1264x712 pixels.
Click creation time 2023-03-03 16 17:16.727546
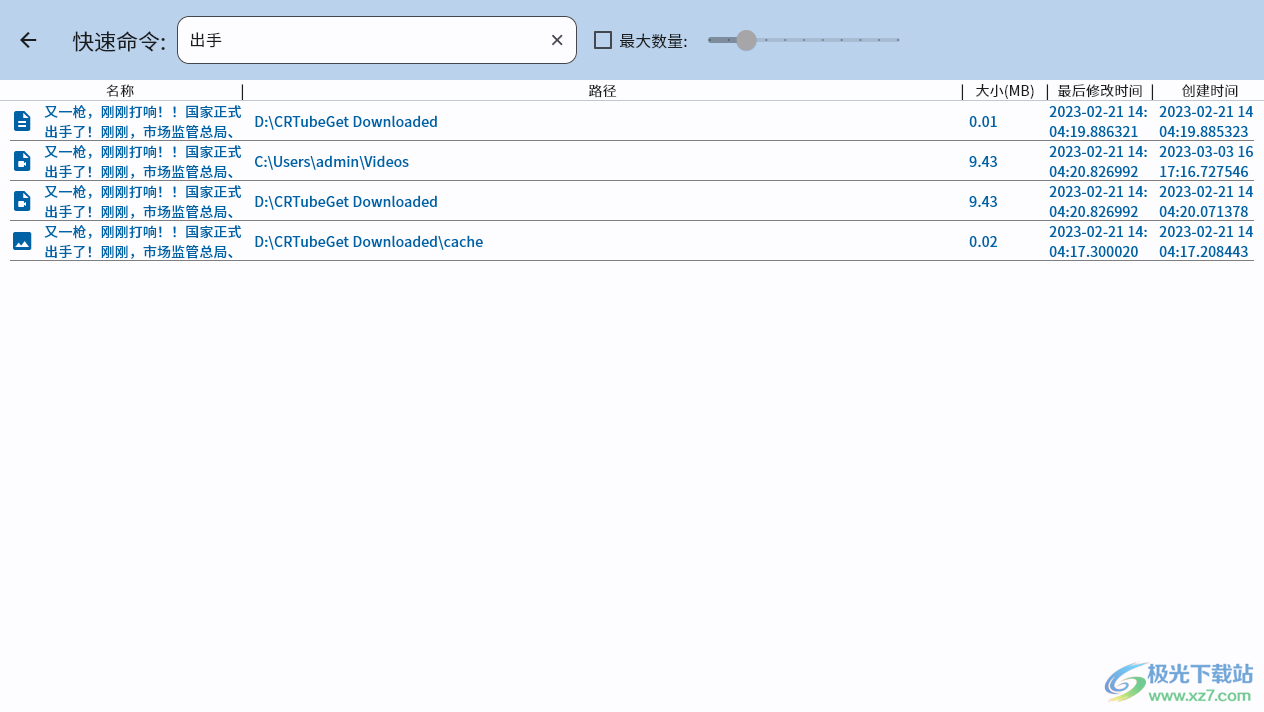pyautogui.click(x=1206, y=161)
